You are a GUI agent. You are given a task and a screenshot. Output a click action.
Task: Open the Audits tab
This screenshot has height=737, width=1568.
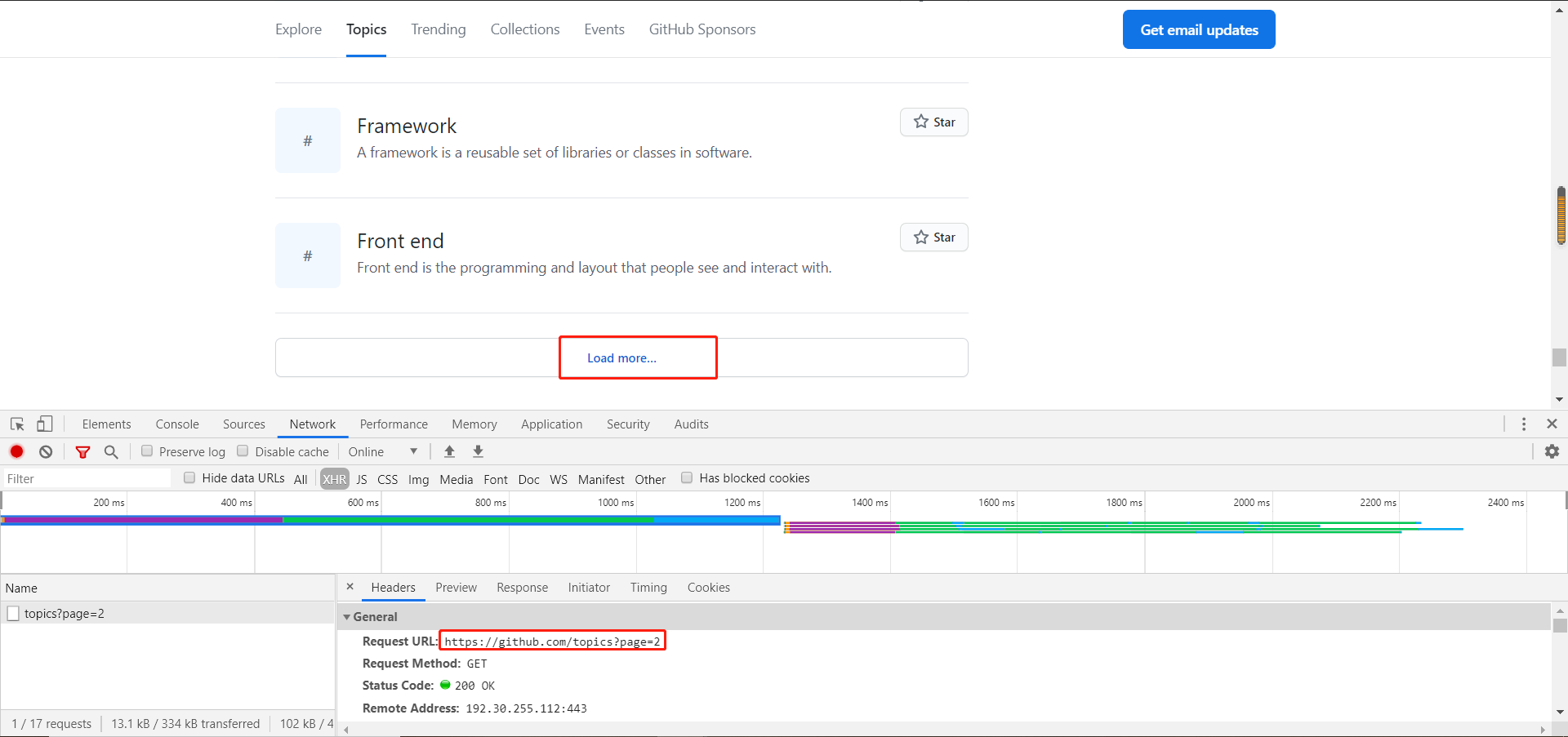(692, 424)
